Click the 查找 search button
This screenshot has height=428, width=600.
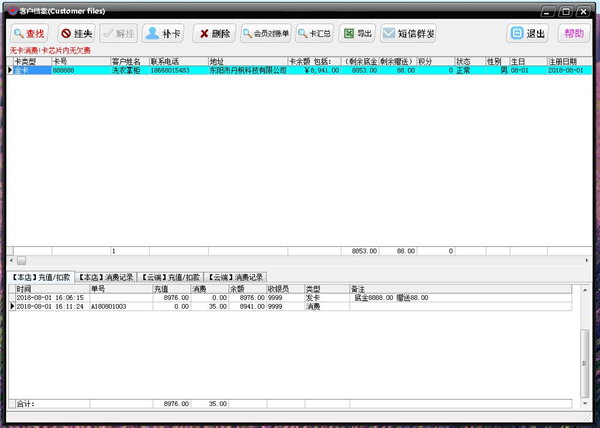pos(28,33)
